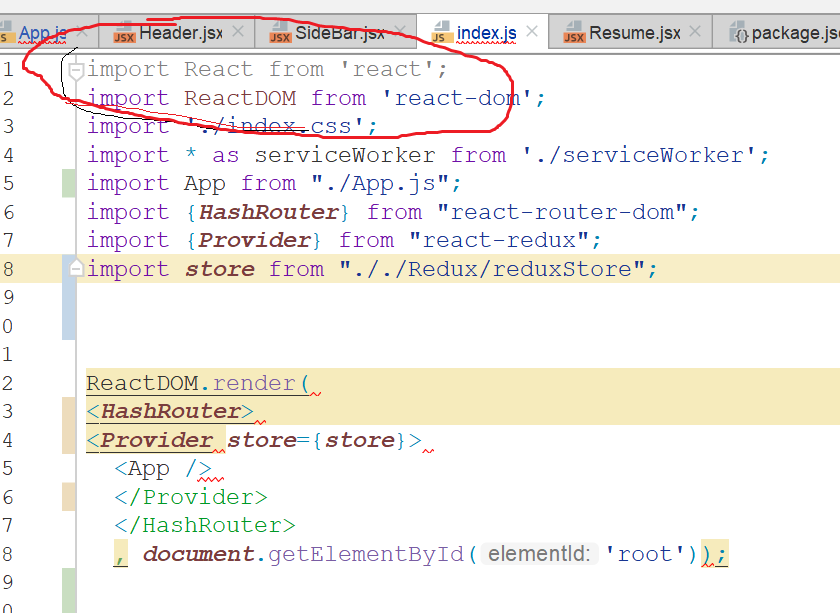Click the JSON file icon on package.json tab
840x613 pixels.
tap(739, 32)
